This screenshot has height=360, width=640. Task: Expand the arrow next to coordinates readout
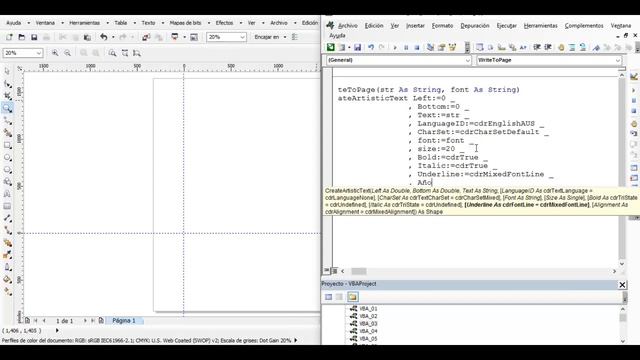pyautogui.click(x=57, y=331)
